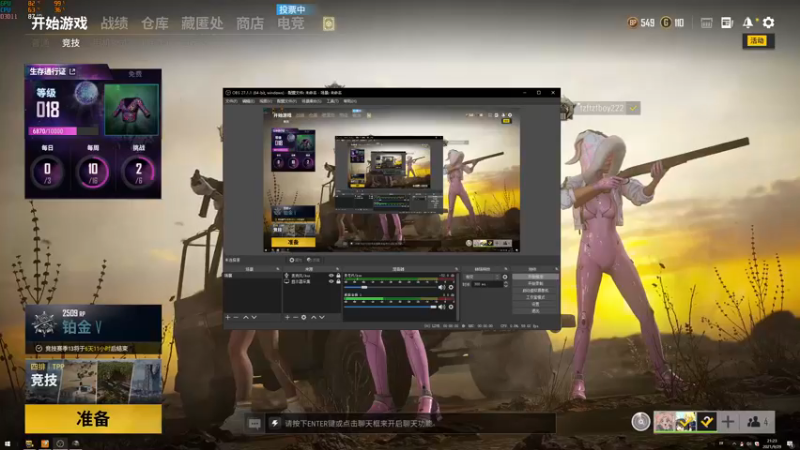Screen dimensions: 800x450
Task: Toggle lock on first OBS source
Action: [x=338, y=276]
